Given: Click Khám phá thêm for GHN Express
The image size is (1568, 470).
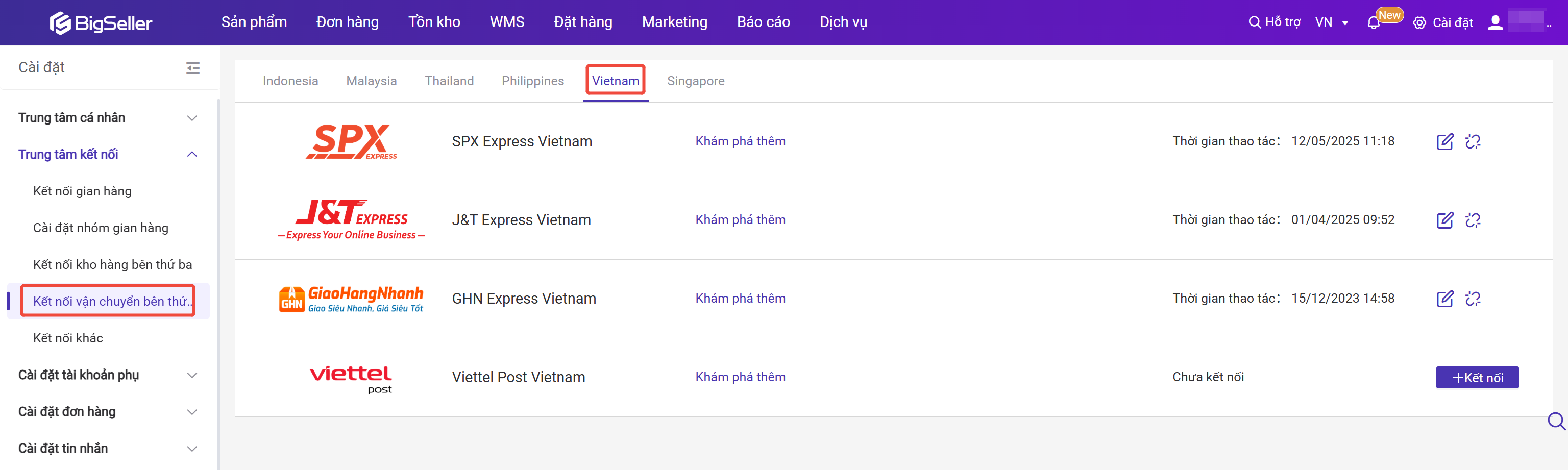Looking at the screenshot, I should (x=740, y=299).
